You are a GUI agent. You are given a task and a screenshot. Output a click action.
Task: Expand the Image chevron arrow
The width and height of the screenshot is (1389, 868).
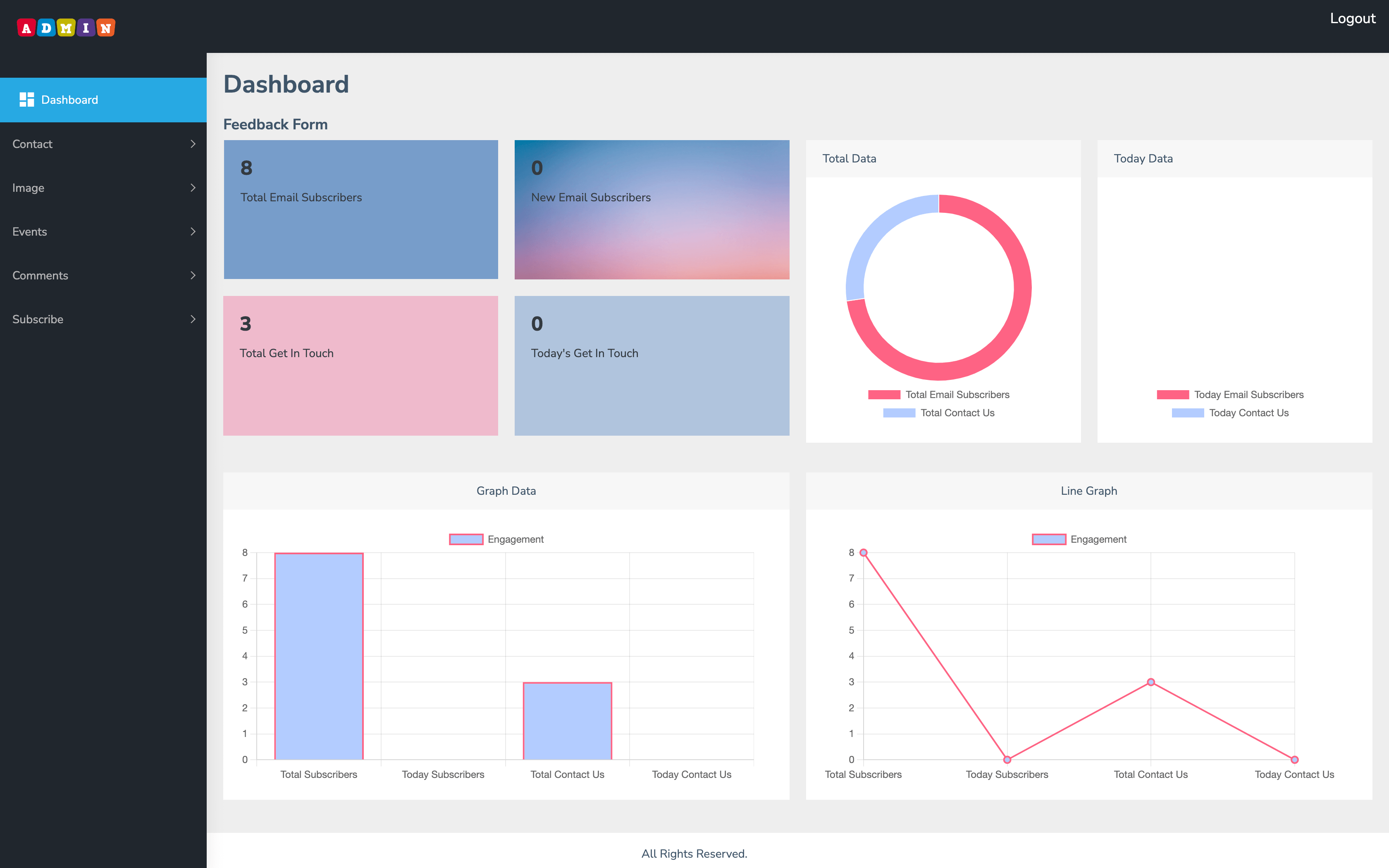193,188
